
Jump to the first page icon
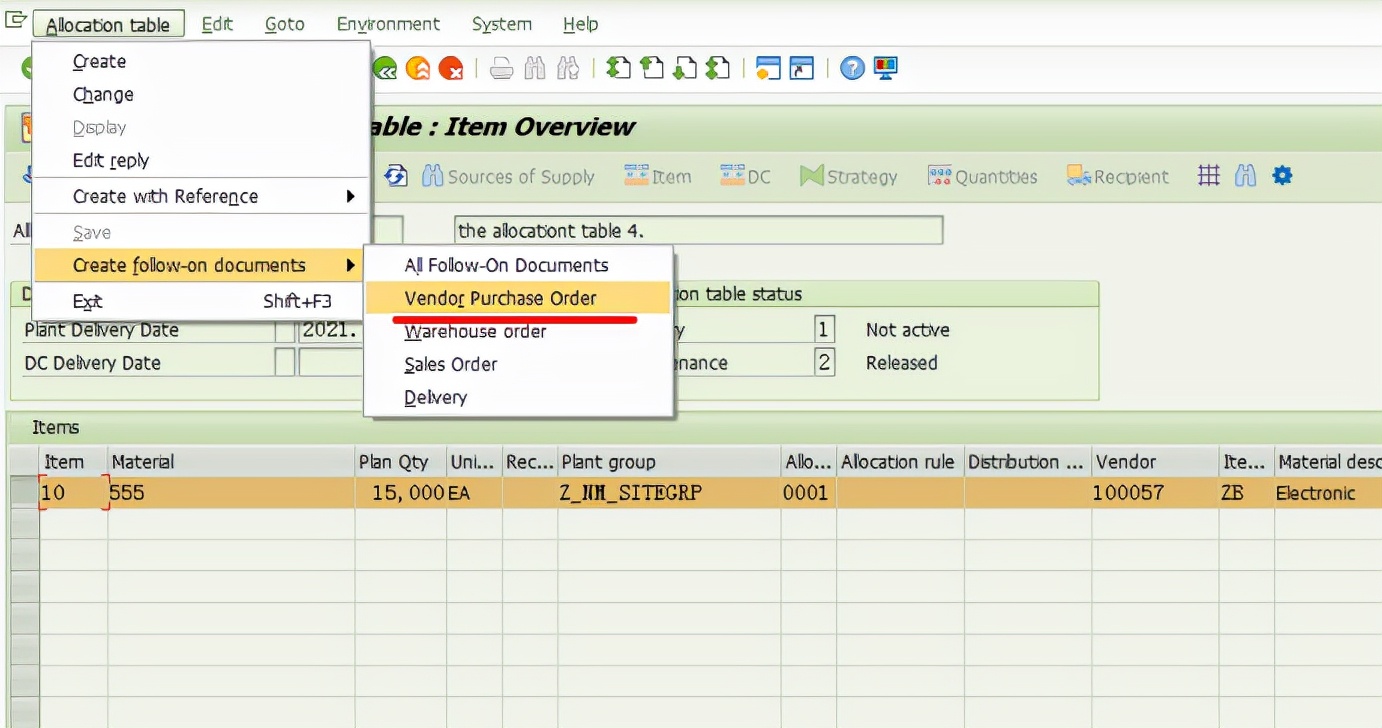click(x=619, y=68)
